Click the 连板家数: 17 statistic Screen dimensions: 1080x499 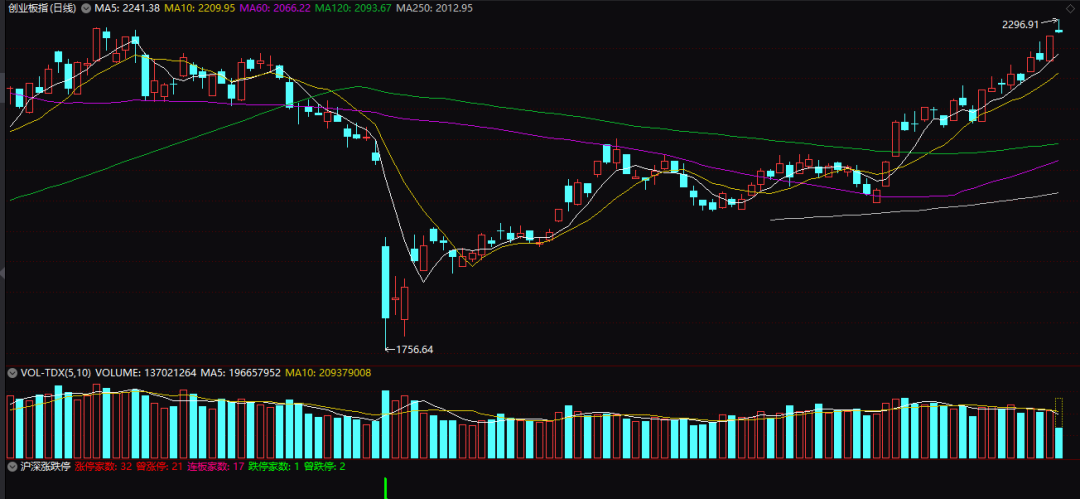[x=216, y=467]
